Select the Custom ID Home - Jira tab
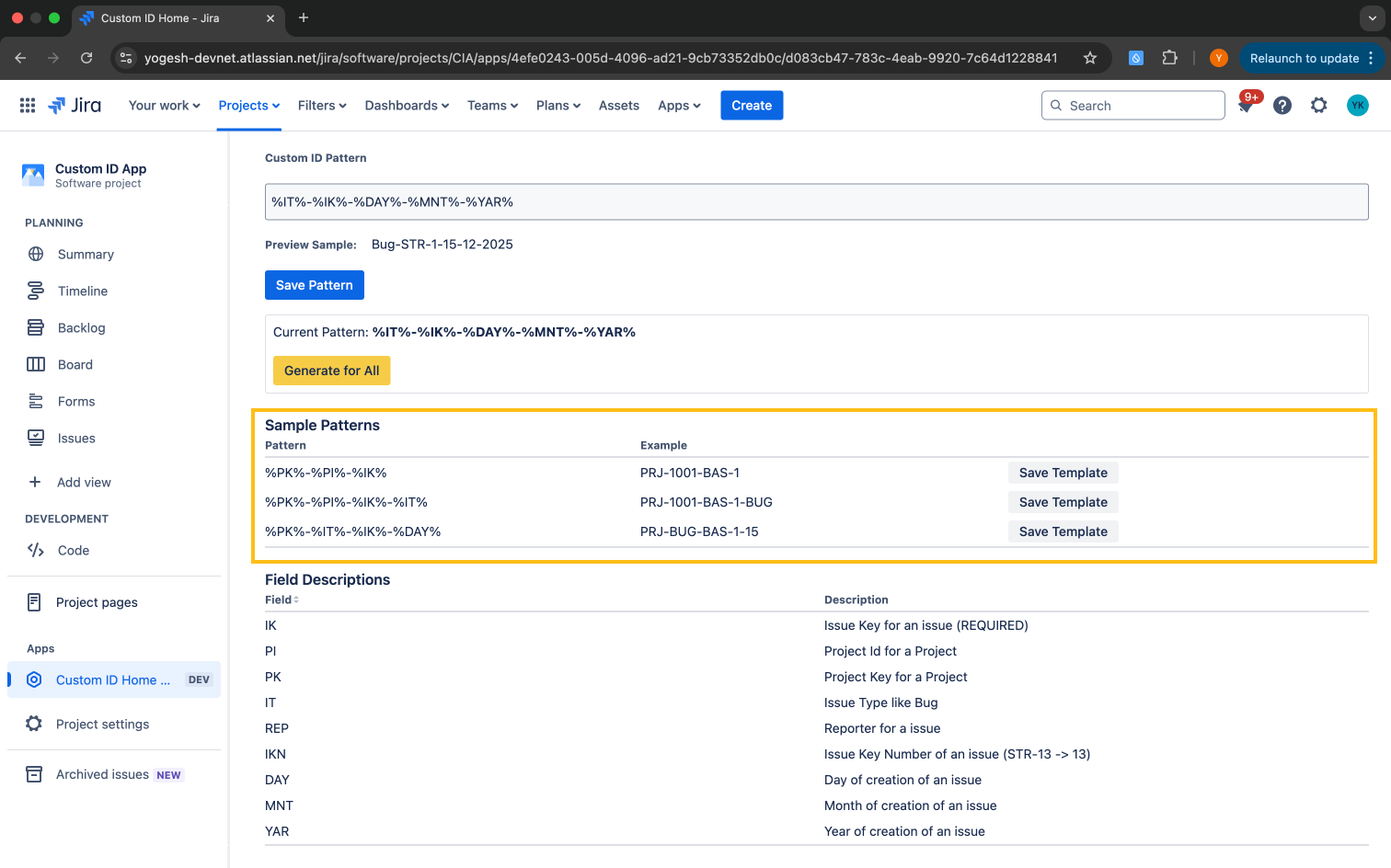This screenshot has width=1391, height=868. (178, 18)
